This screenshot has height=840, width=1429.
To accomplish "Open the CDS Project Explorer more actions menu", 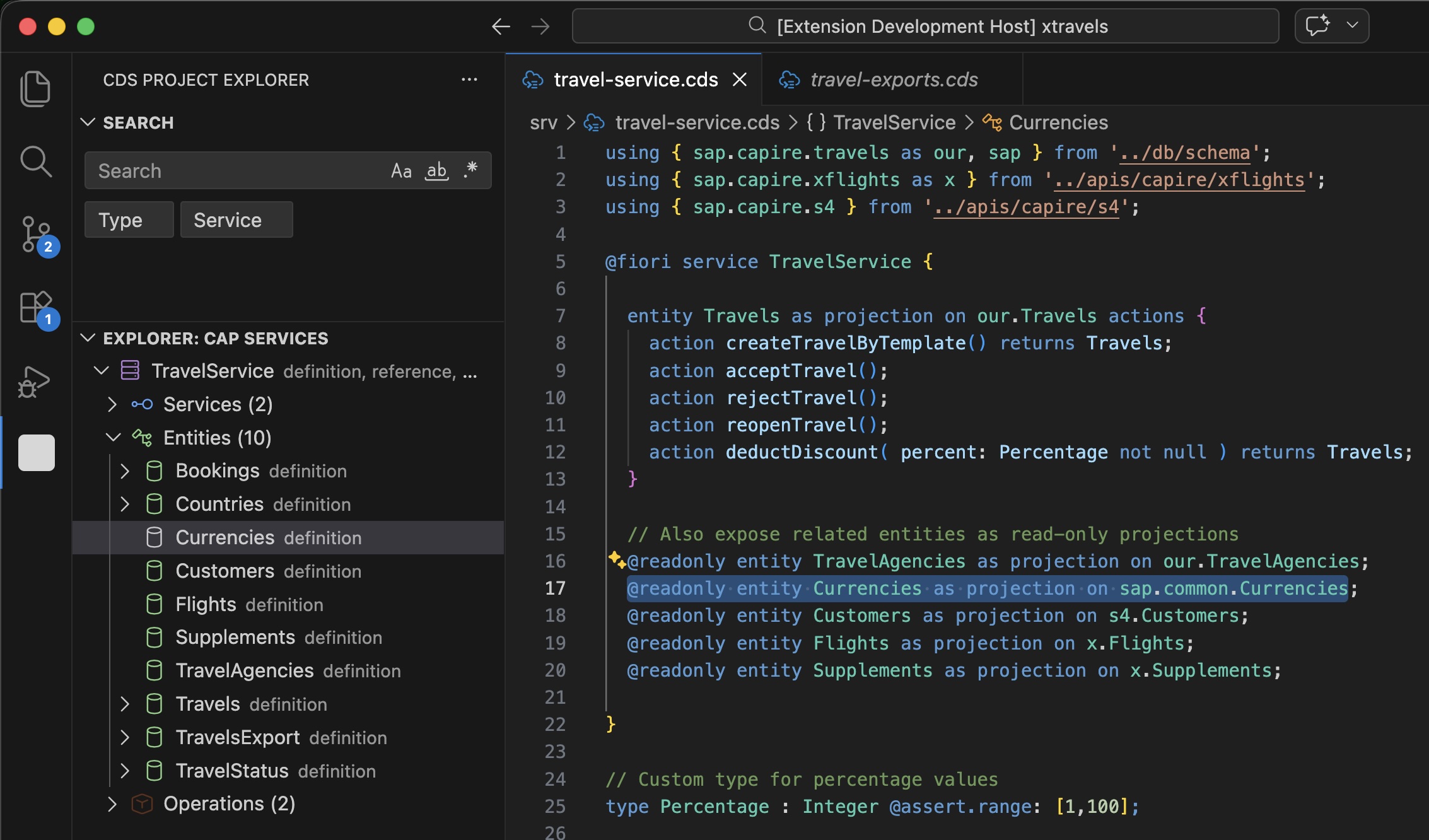I will coord(469,80).
